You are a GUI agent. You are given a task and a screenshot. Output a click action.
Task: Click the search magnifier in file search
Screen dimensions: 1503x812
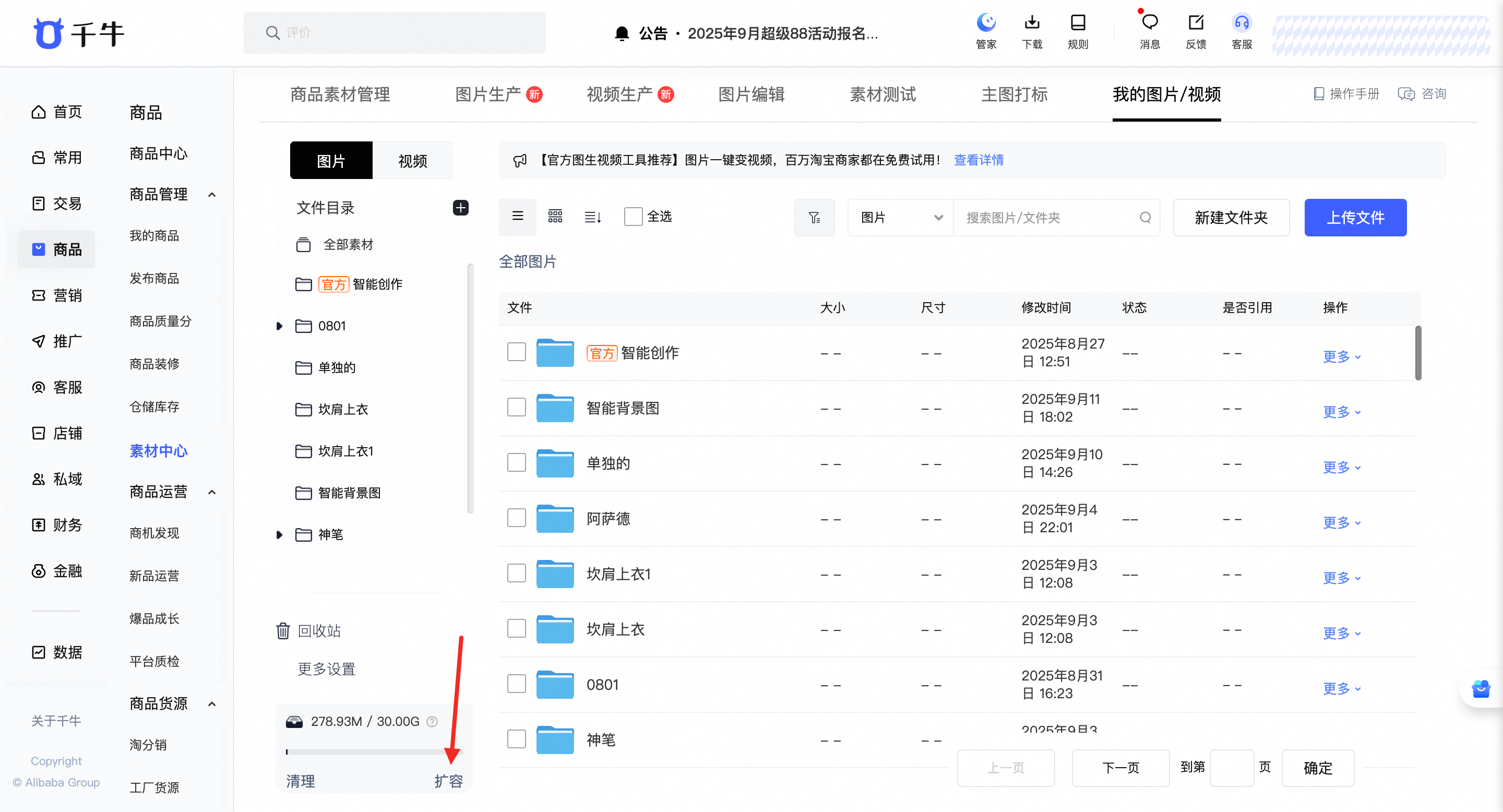click(1145, 218)
